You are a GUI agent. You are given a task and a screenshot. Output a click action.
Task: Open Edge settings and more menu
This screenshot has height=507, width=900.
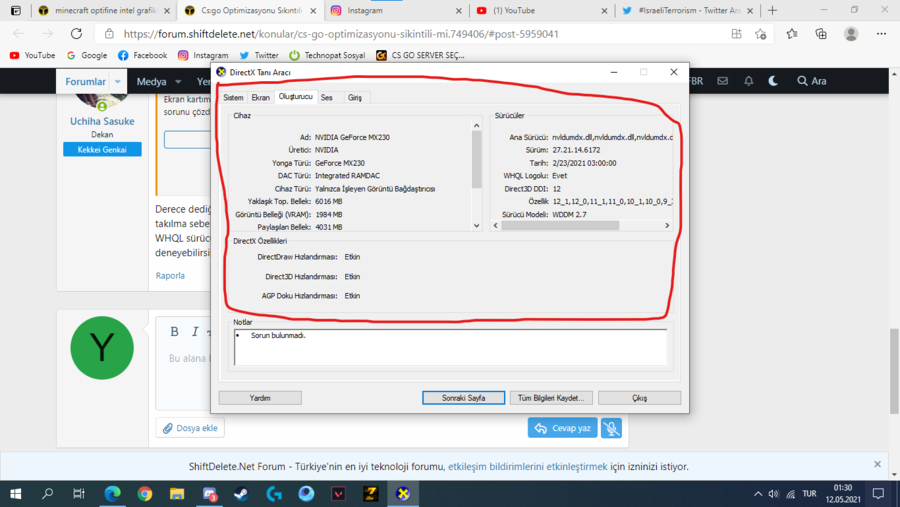[x=882, y=34]
